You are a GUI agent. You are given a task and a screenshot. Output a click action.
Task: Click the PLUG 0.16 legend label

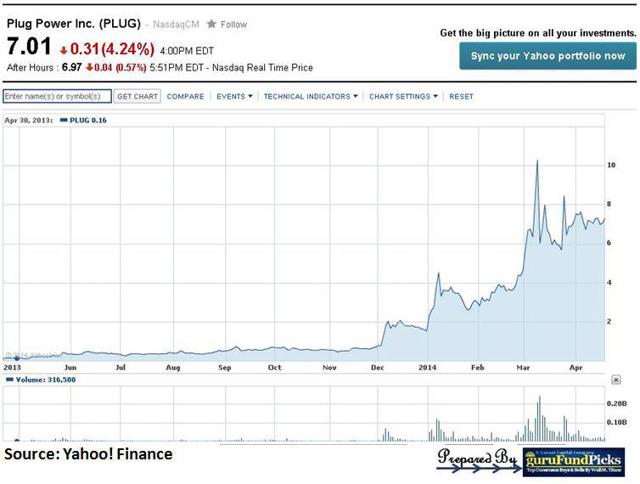coord(88,120)
